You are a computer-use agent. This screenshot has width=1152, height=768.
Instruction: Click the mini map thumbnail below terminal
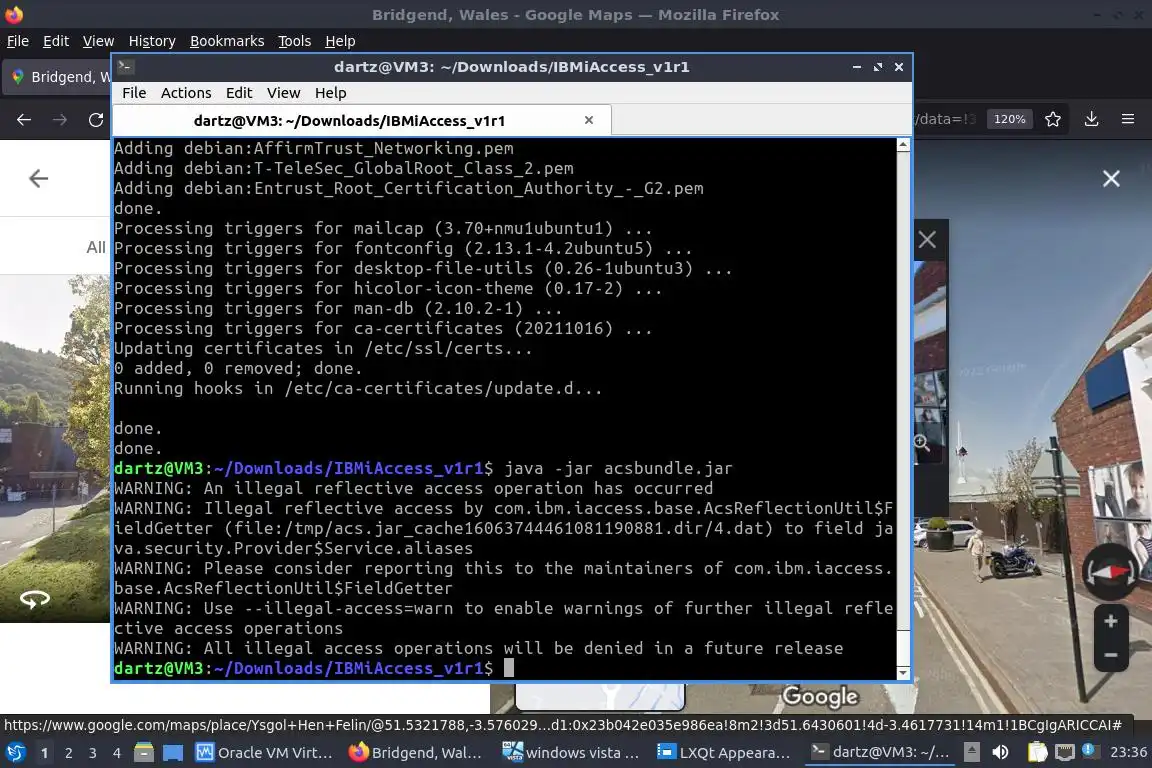pyautogui.click(x=600, y=697)
